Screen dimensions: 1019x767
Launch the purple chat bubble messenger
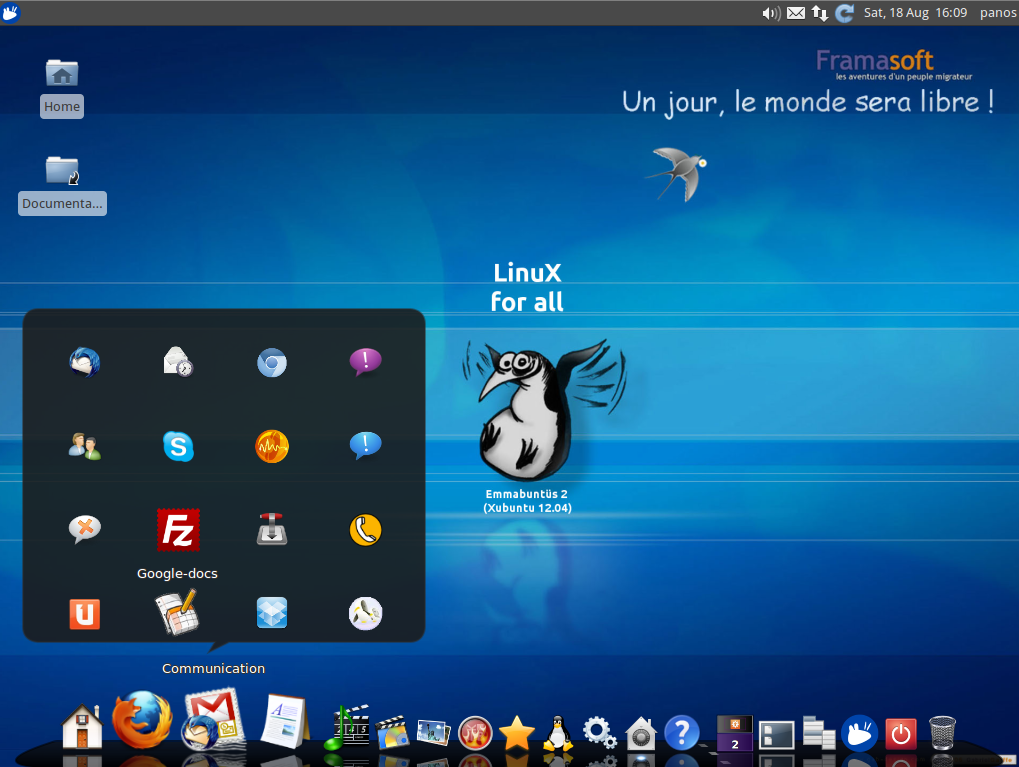pos(365,362)
